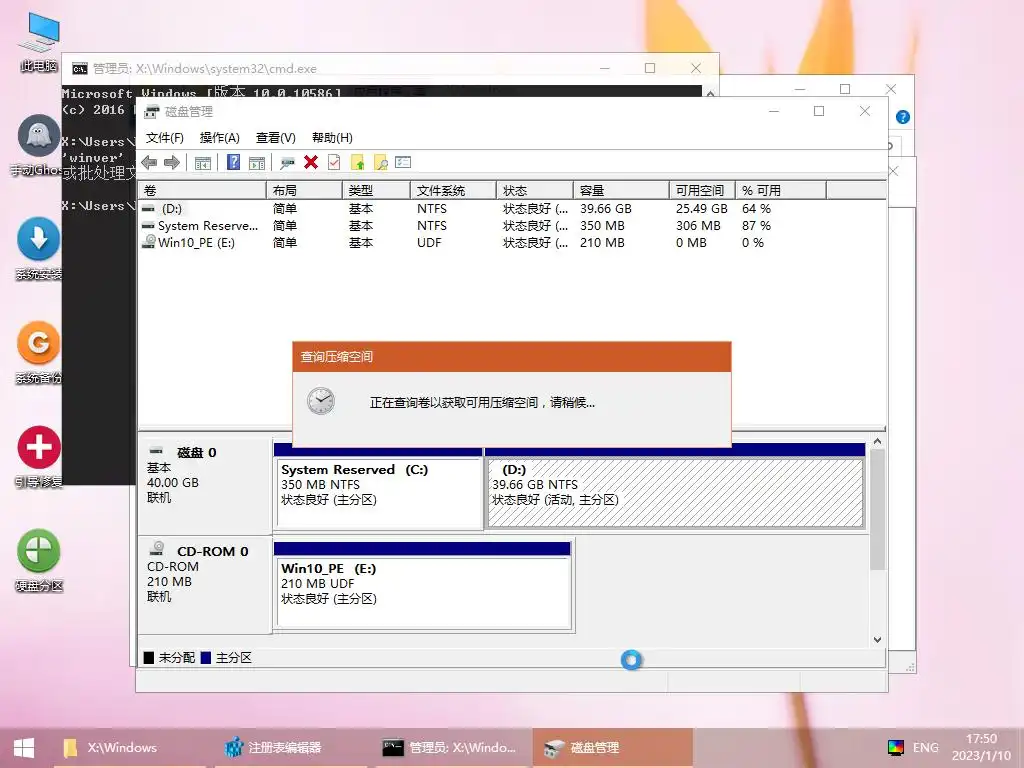1024x768 pixels.
Task: Open the Windows Start button
Action: pos(24,748)
